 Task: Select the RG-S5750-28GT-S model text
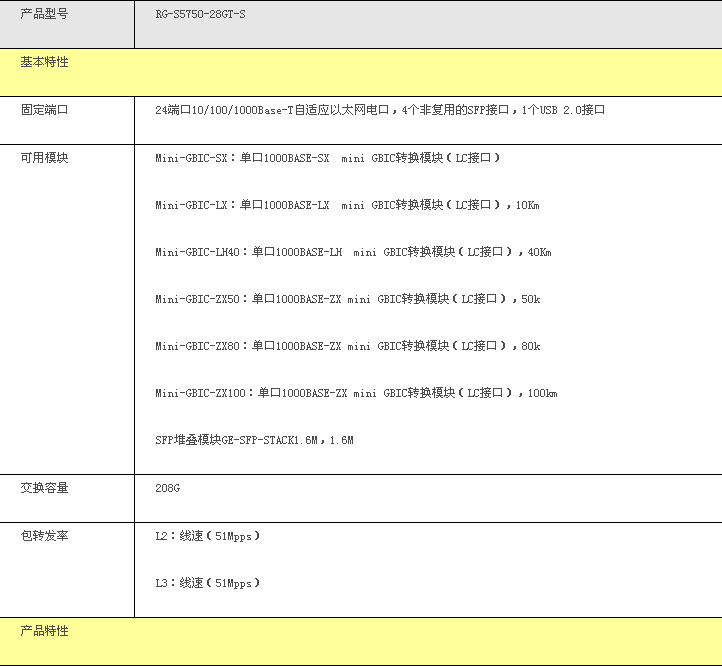click(x=200, y=14)
